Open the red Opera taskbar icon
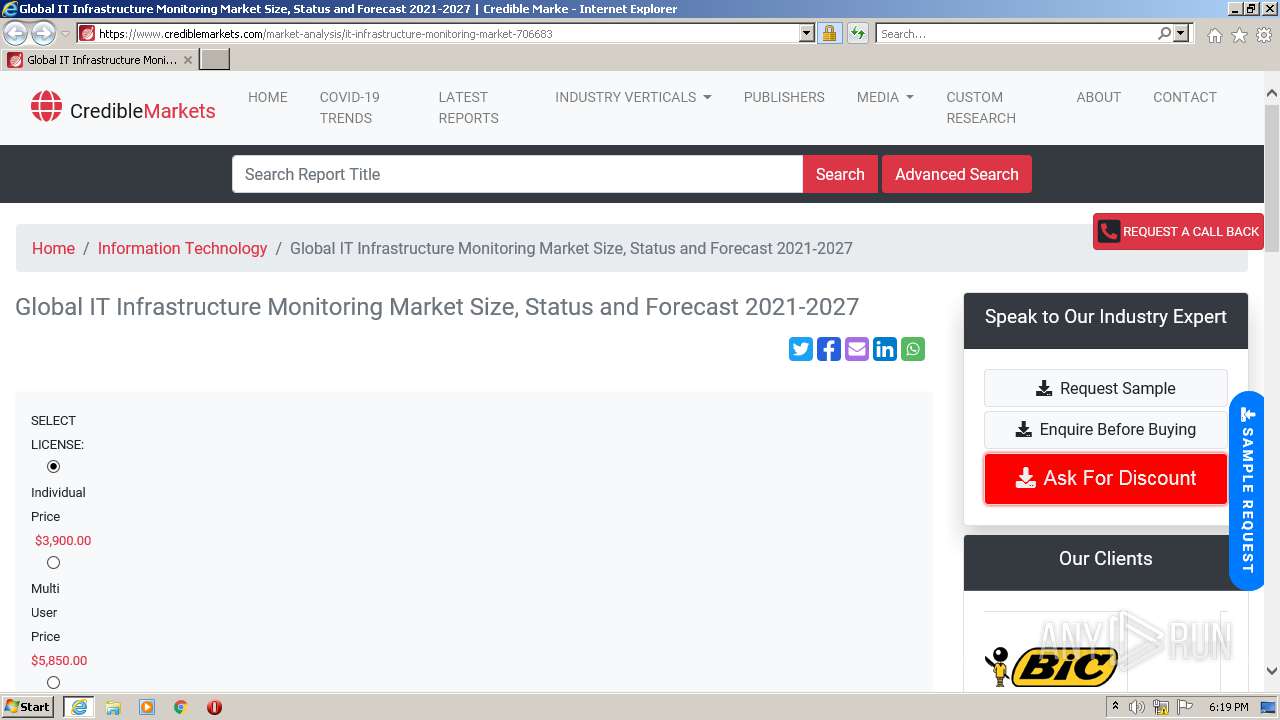Image resolution: width=1280 pixels, height=720 pixels. click(x=214, y=707)
